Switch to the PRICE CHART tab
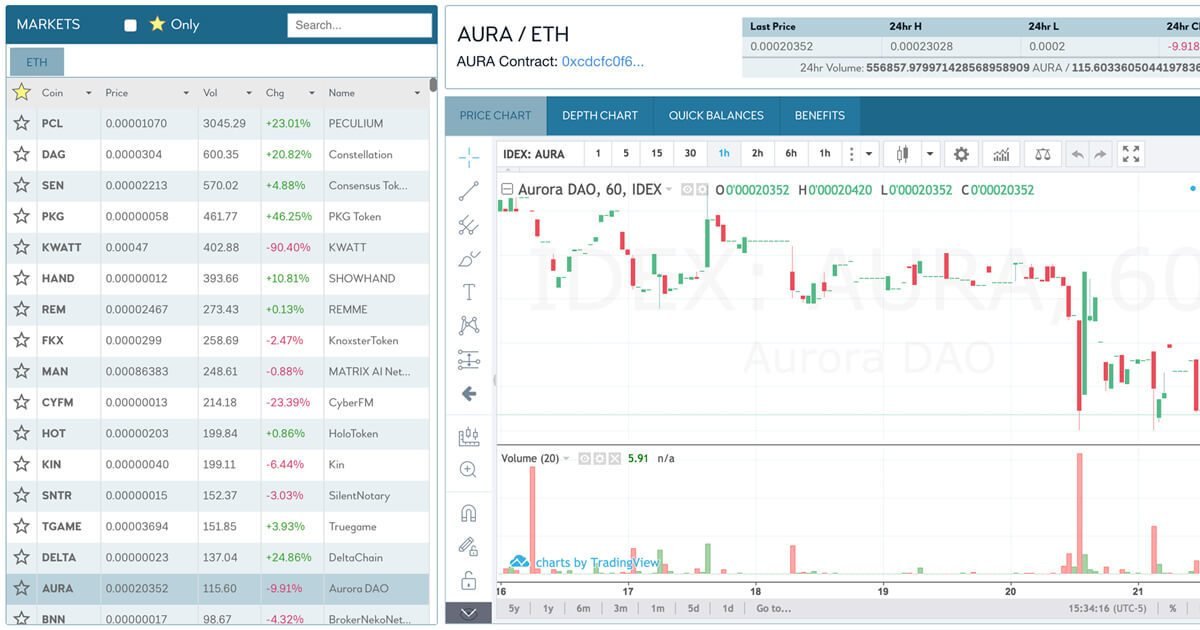 [496, 115]
